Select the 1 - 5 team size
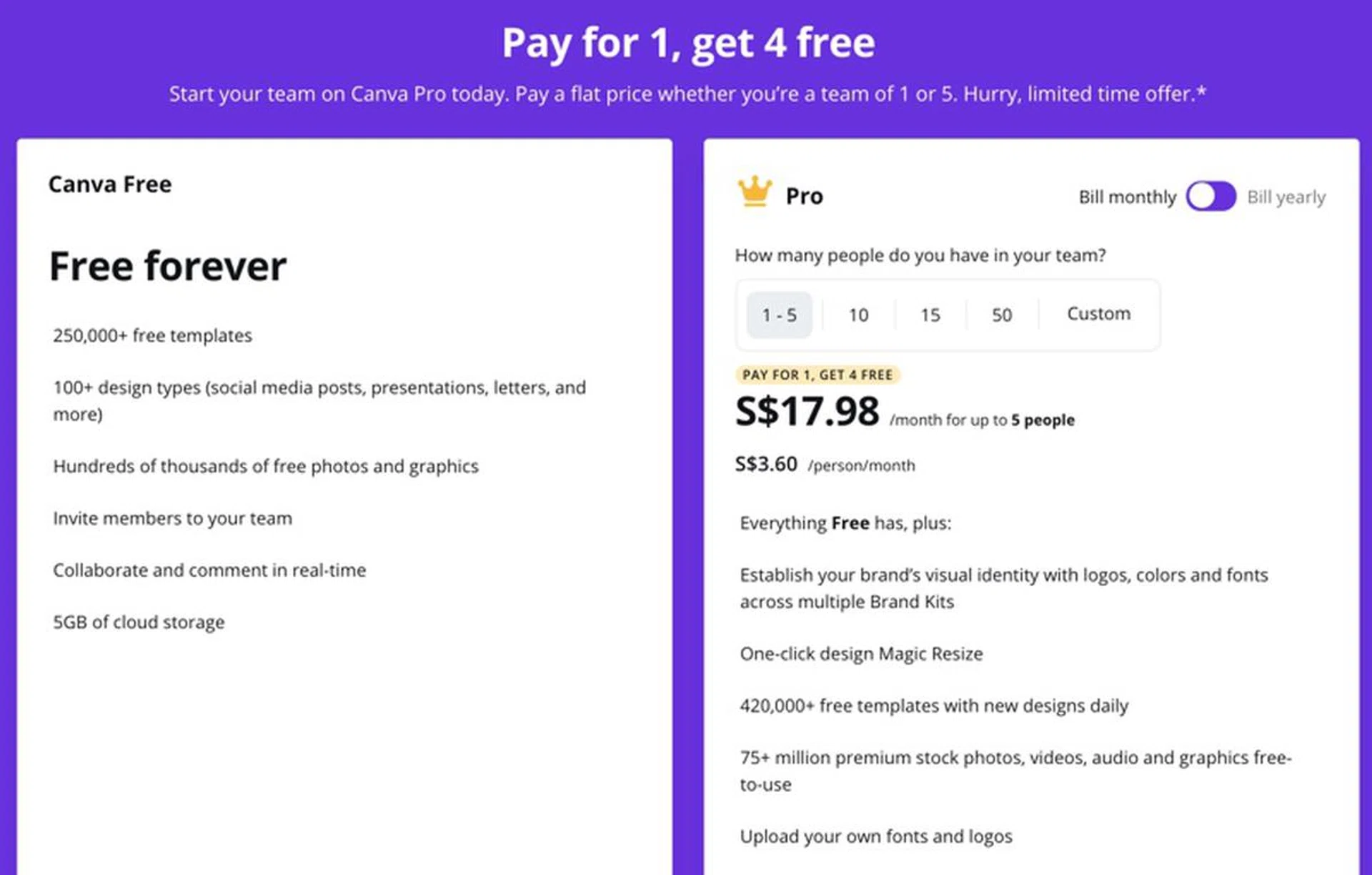The height and width of the screenshot is (875, 1372). click(779, 315)
